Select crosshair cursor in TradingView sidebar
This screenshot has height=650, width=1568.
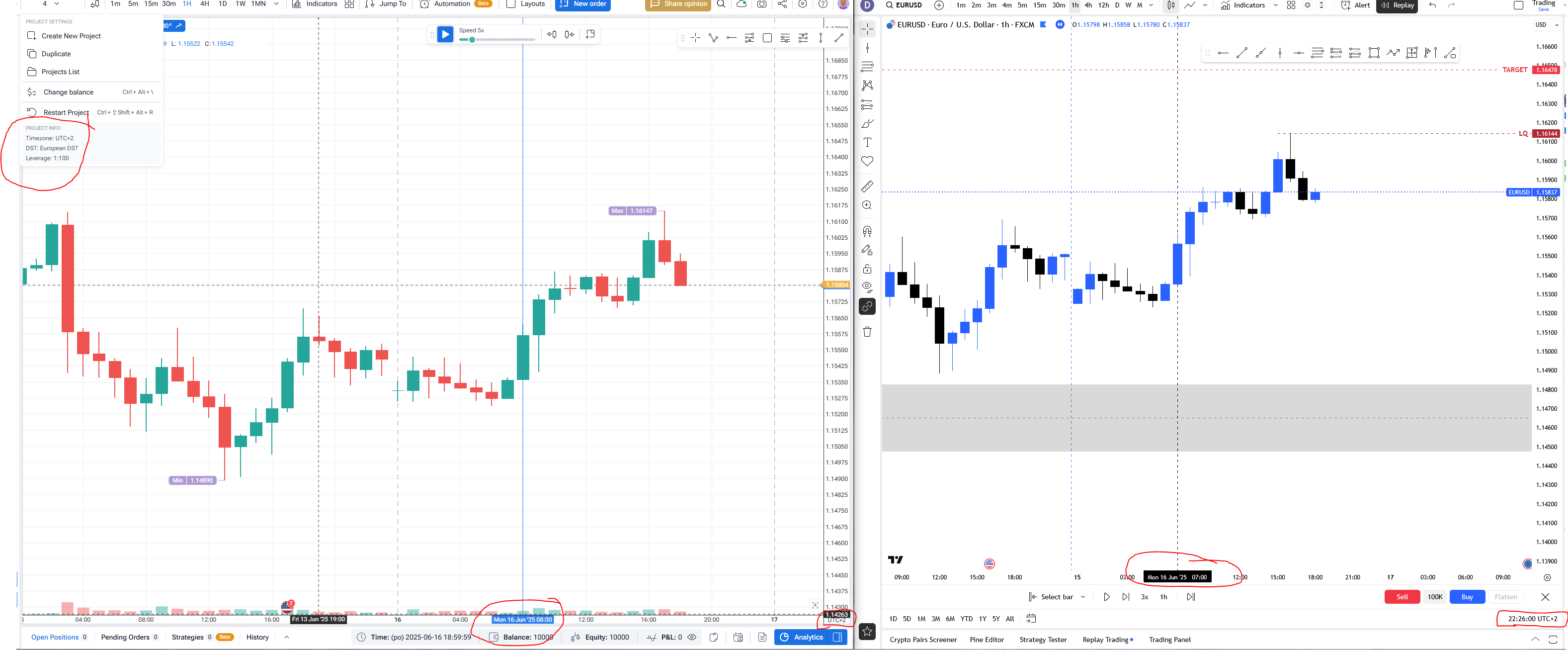coord(867,29)
